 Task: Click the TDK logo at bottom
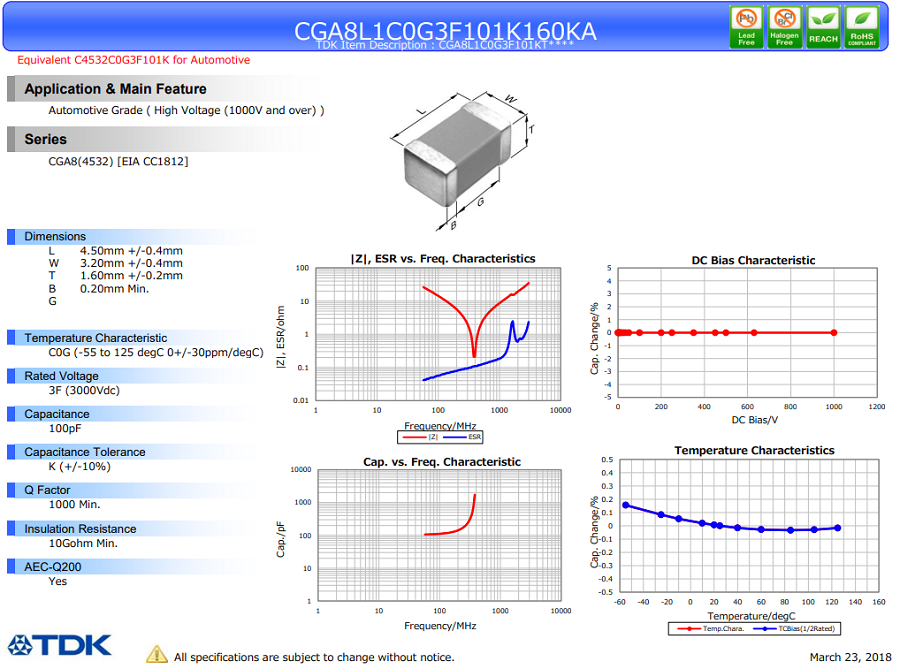(60, 645)
